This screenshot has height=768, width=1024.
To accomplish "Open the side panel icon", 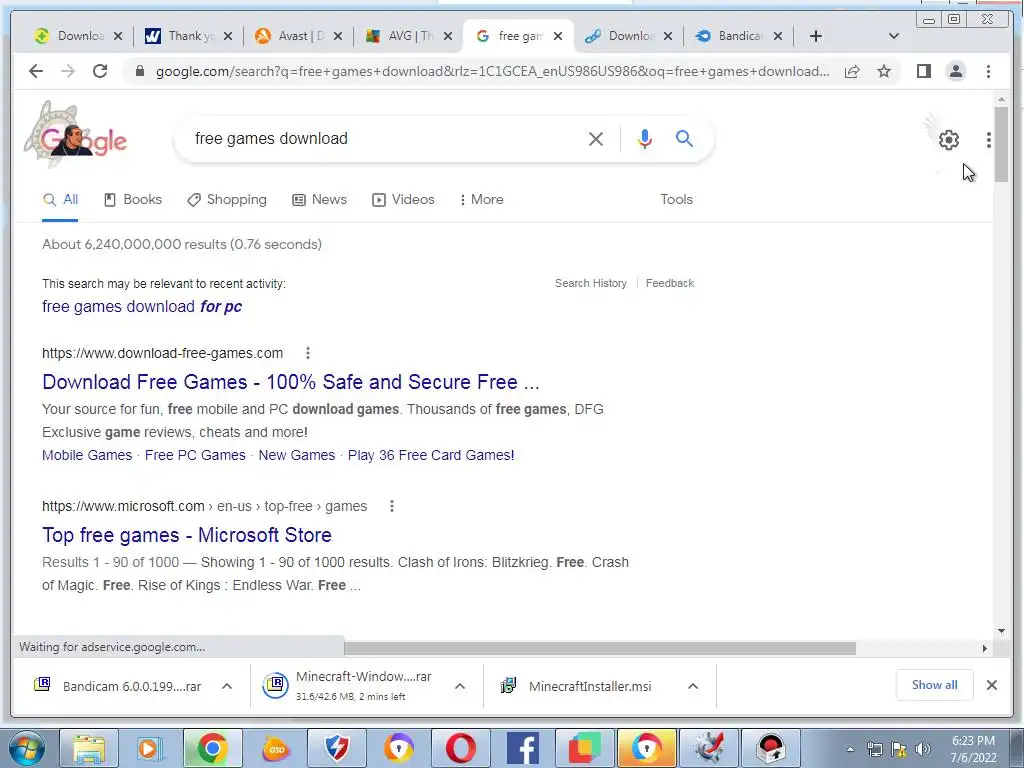I will [x=923, y=71].
